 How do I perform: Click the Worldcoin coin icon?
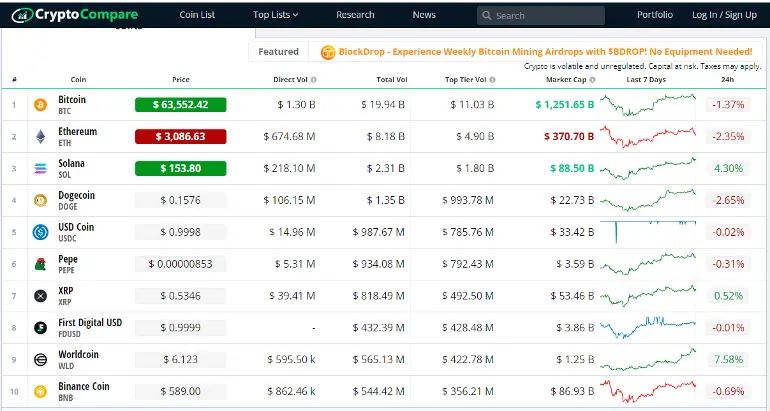pos(41,360)
